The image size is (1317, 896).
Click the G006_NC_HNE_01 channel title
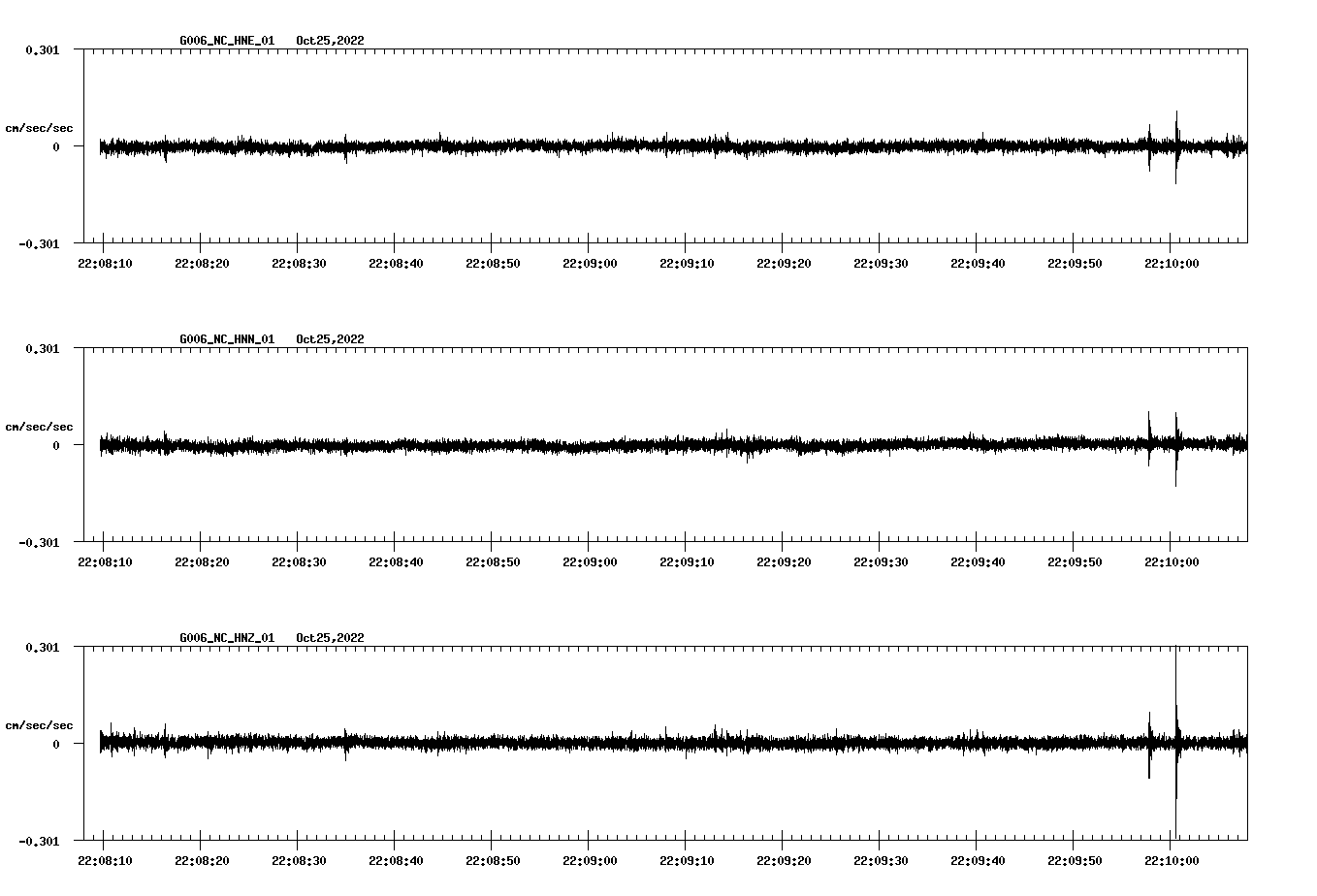(x=227, y=41)
